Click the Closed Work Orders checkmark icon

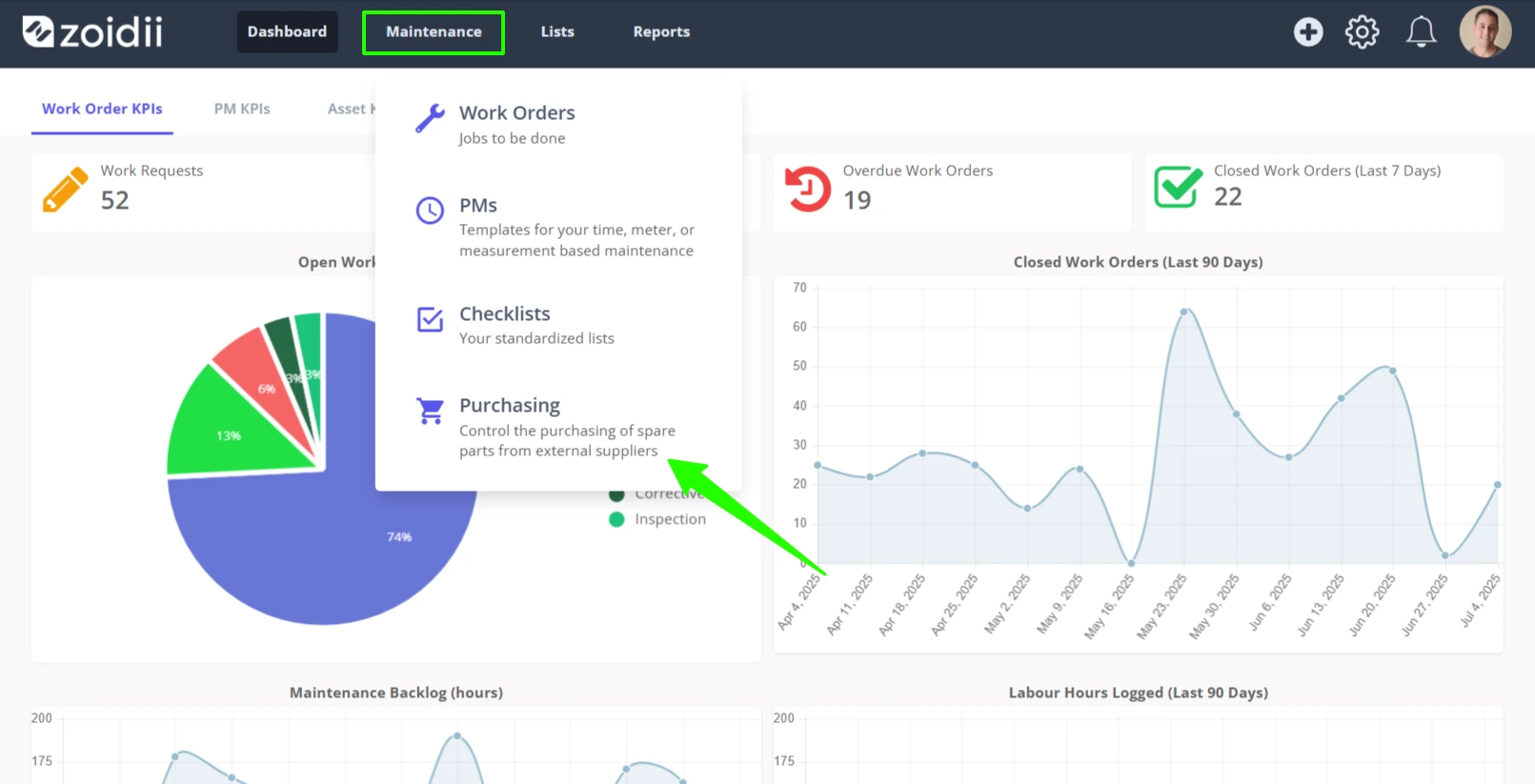tap(1178, 187)
